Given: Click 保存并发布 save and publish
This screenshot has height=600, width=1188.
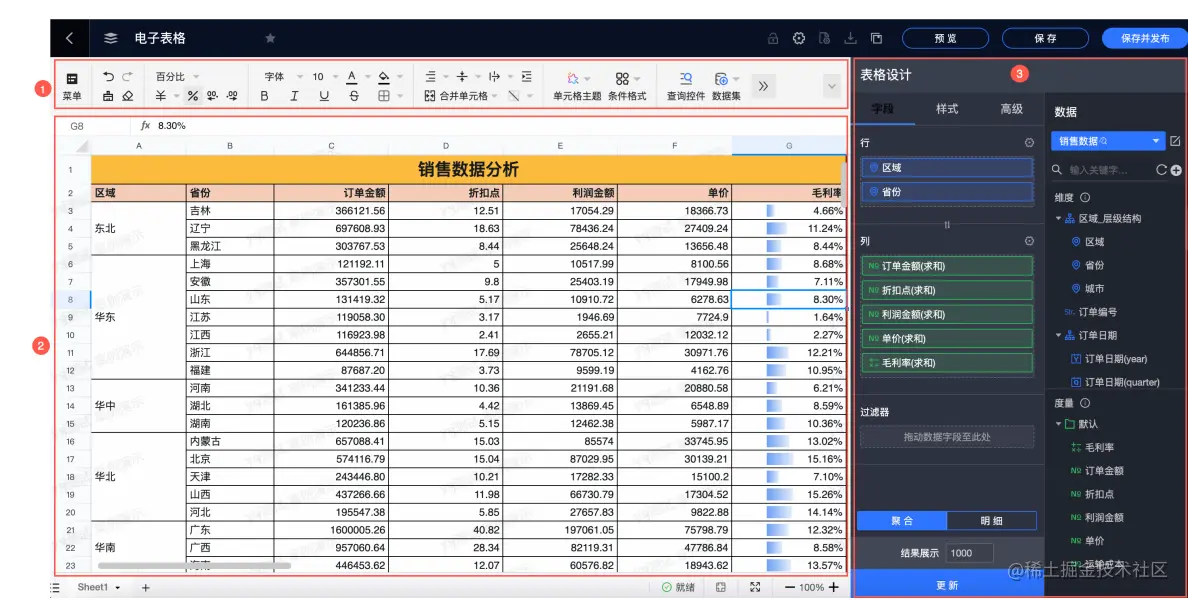Looking at the screenshot, I should (1145, 39).
